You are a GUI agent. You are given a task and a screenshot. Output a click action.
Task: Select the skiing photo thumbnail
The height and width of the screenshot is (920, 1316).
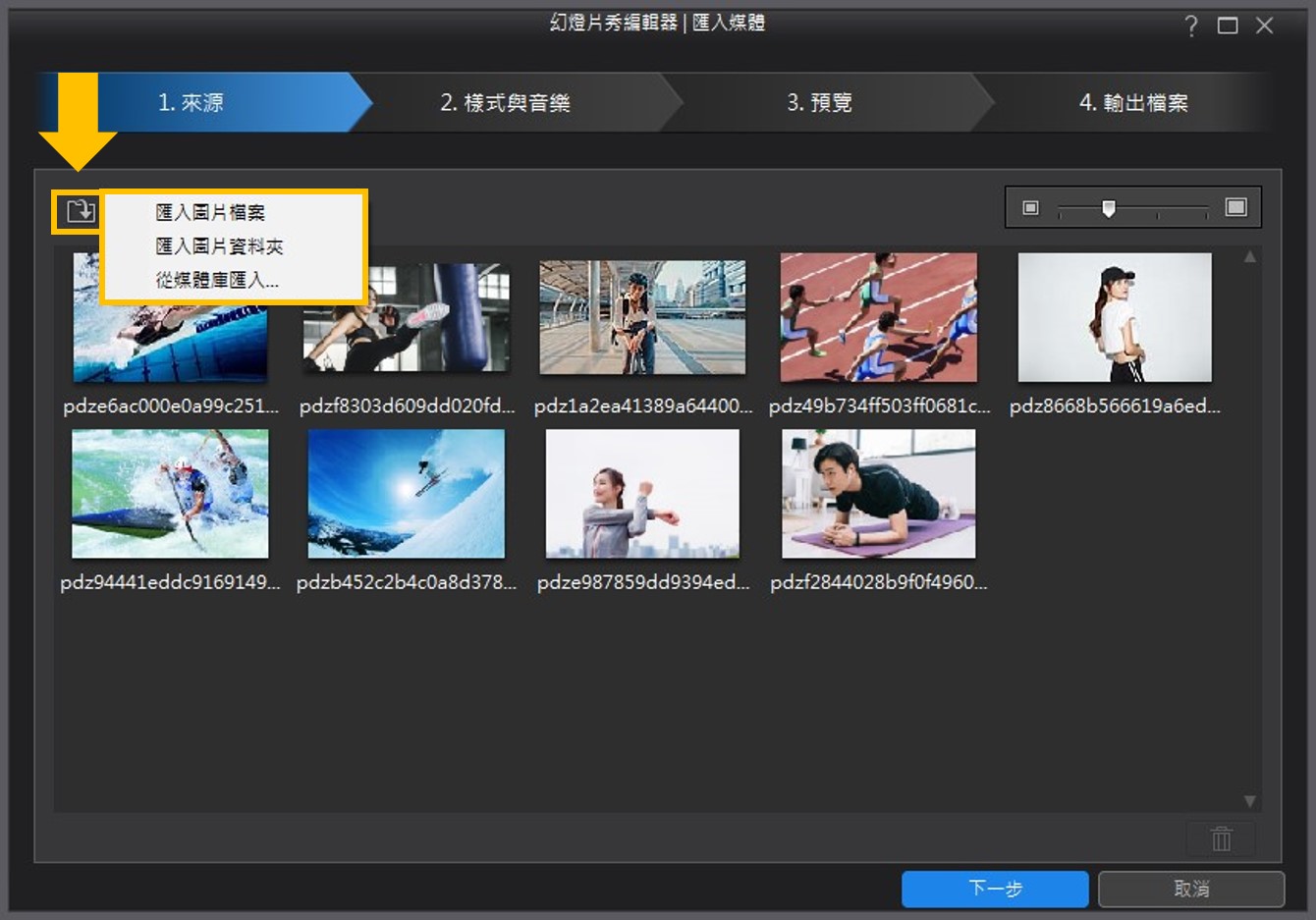coord(406,493)
